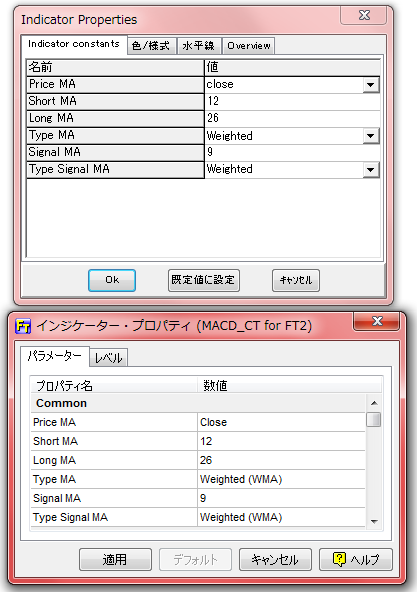The width and height of the screenshot is (417, 592).
Task: Click Type MA label in lower dialog
Action: point(54,479)
